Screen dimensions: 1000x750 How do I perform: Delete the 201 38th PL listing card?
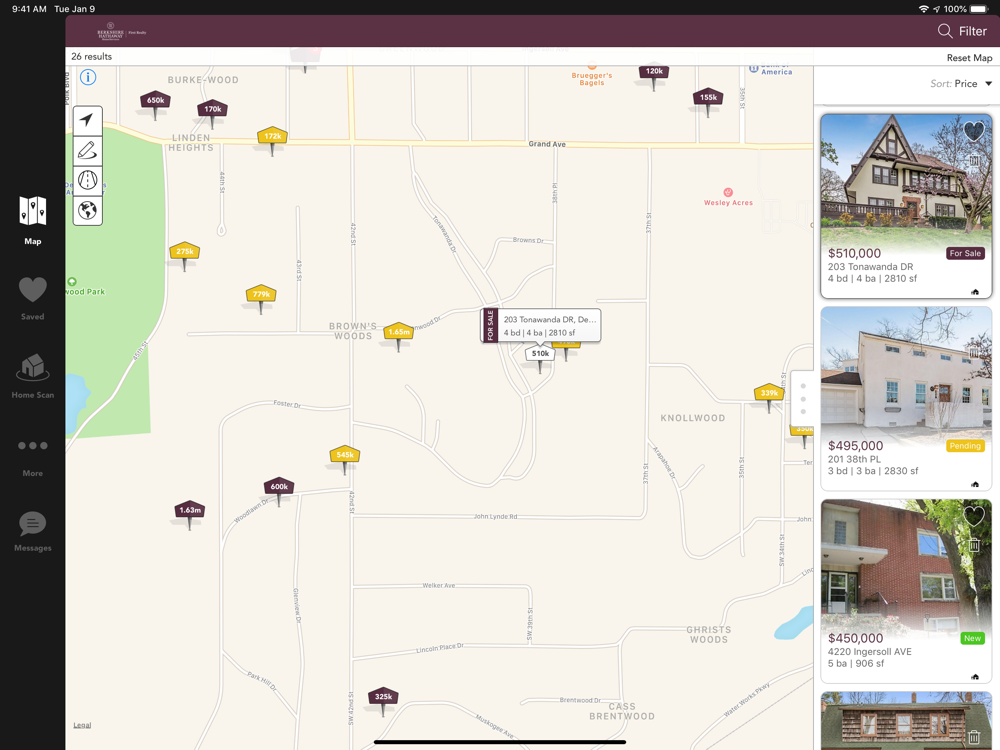click(x=974, y=352)
